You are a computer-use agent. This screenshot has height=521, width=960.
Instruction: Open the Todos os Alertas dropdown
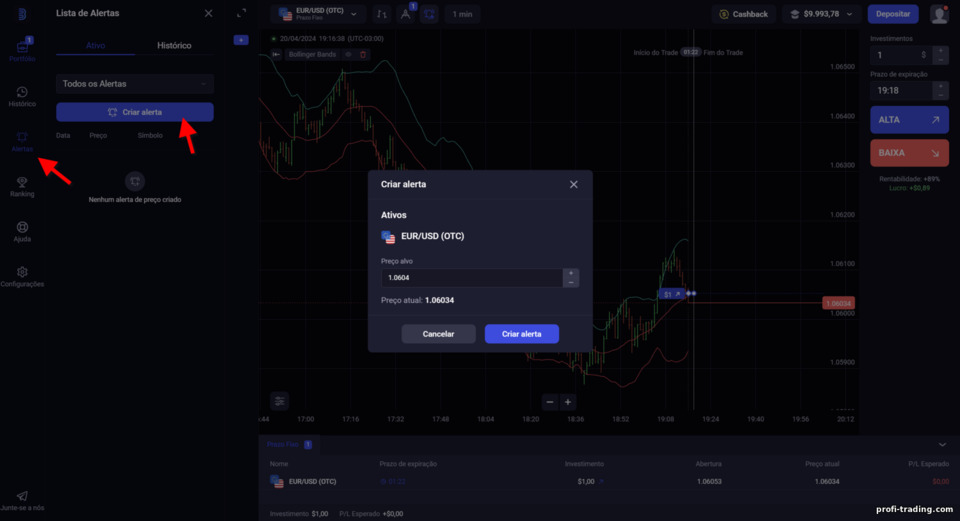click(x=135, y=84)
